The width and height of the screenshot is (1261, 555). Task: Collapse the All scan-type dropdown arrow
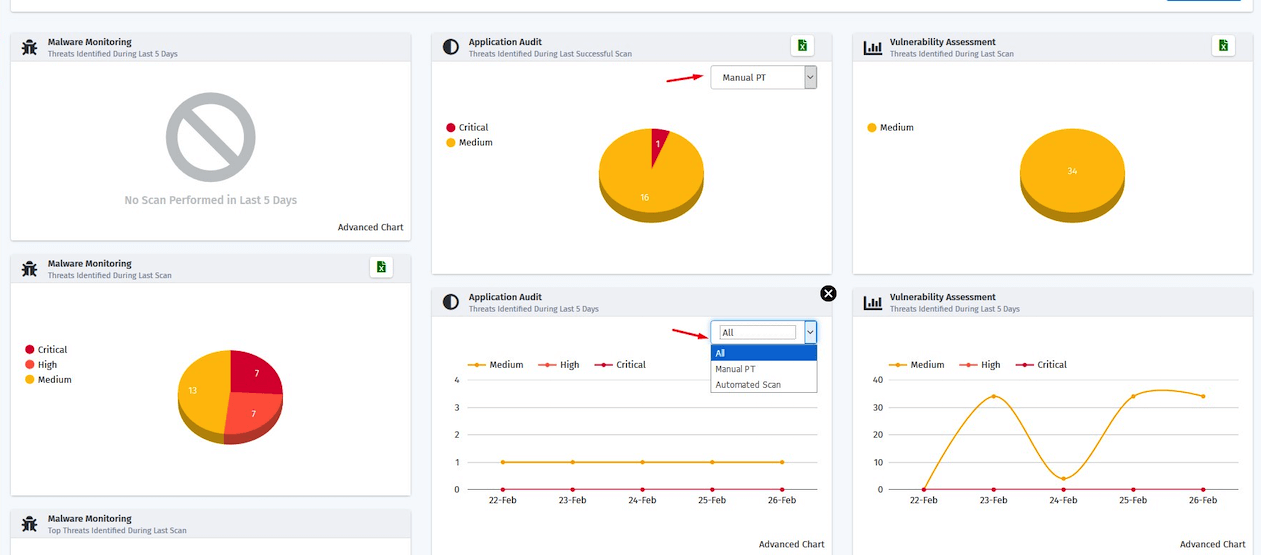(811, 332)
